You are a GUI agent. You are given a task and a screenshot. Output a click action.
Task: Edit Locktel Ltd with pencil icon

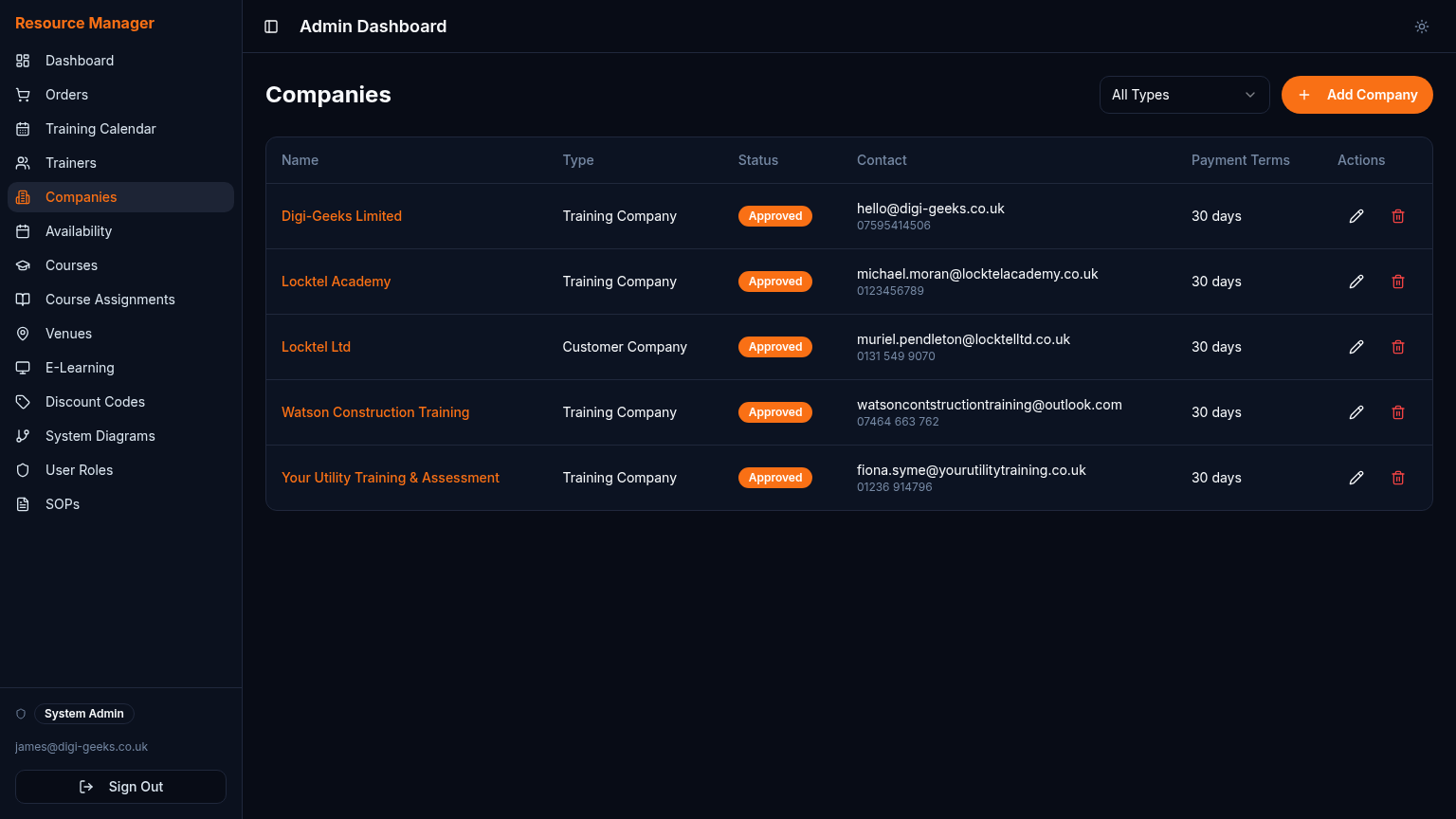point(1356,347)
